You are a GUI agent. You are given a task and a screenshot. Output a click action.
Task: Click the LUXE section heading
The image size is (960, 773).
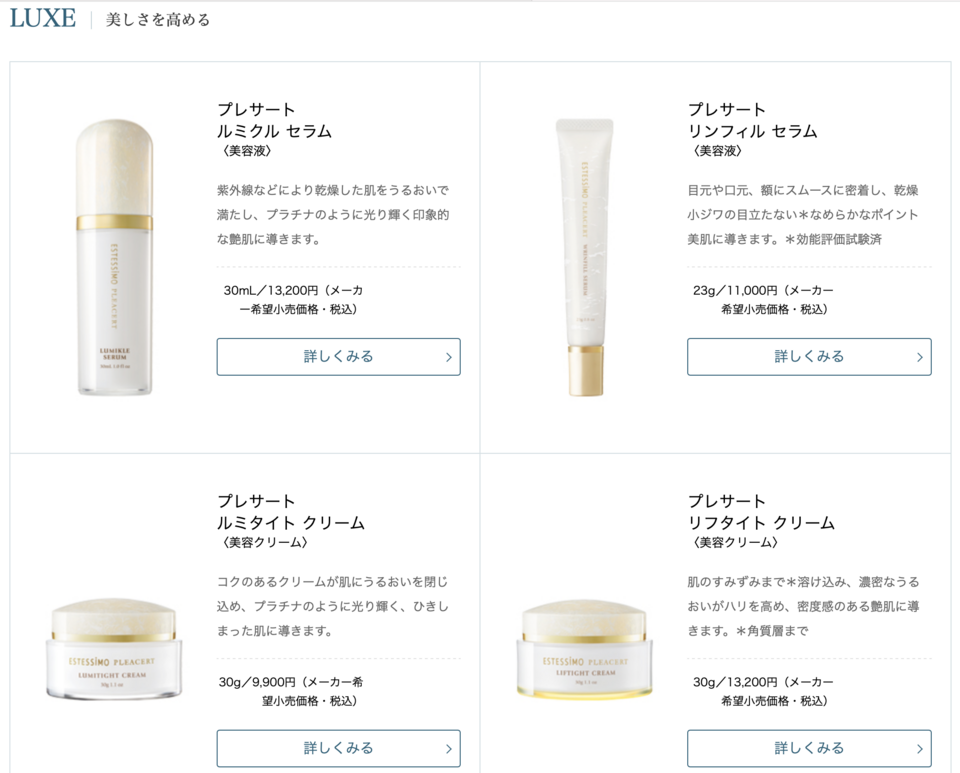point(43,18)
